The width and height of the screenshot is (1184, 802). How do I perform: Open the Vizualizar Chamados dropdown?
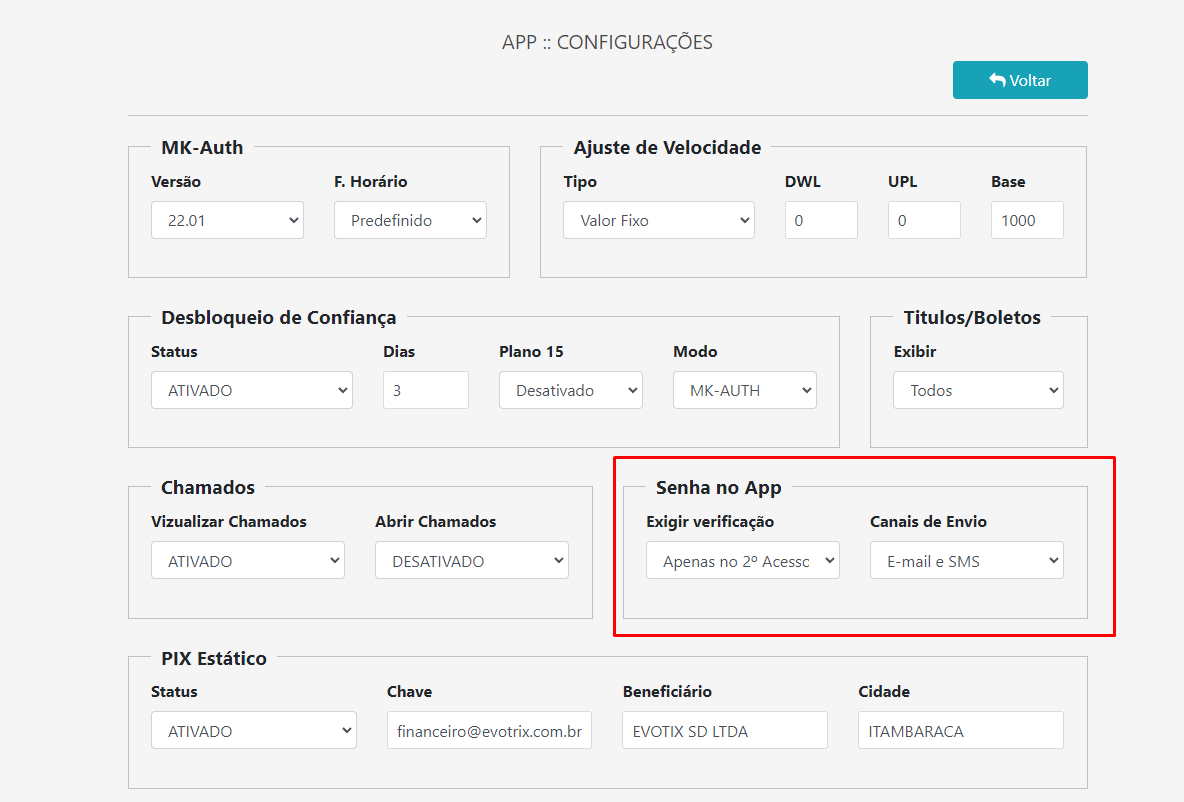[247, 560]
